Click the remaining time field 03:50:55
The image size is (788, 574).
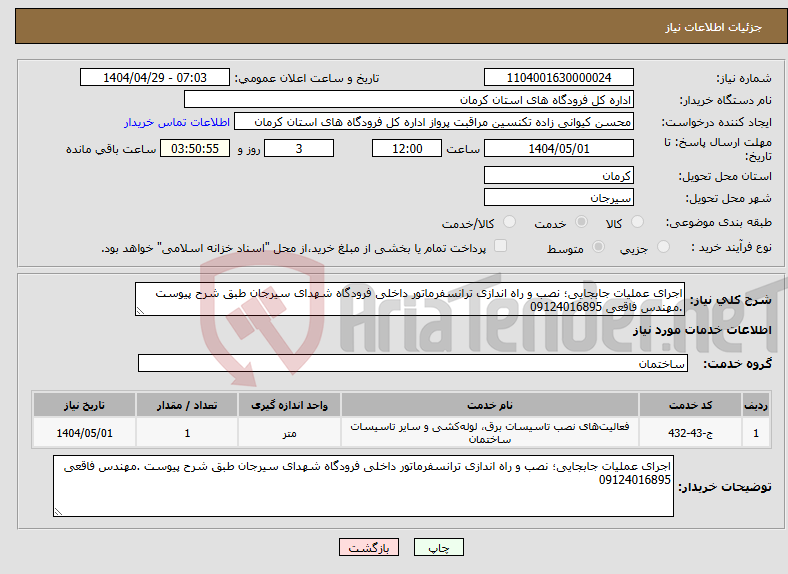[195, 148]
